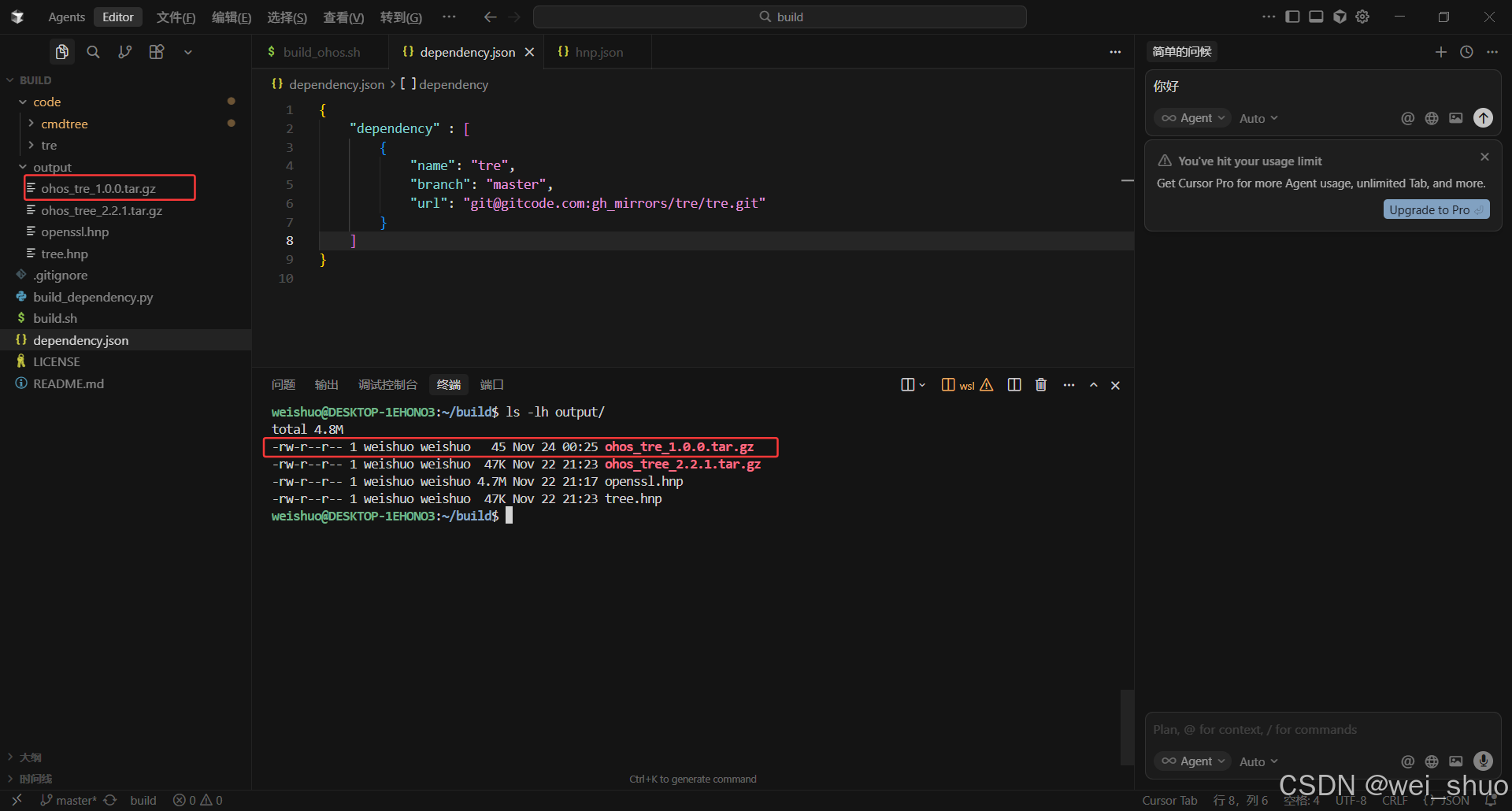Image resolution: width=1512 pixels, height=811 pixels.
Task: Switch to 输出 panel tab
Action: pos(327,385)
